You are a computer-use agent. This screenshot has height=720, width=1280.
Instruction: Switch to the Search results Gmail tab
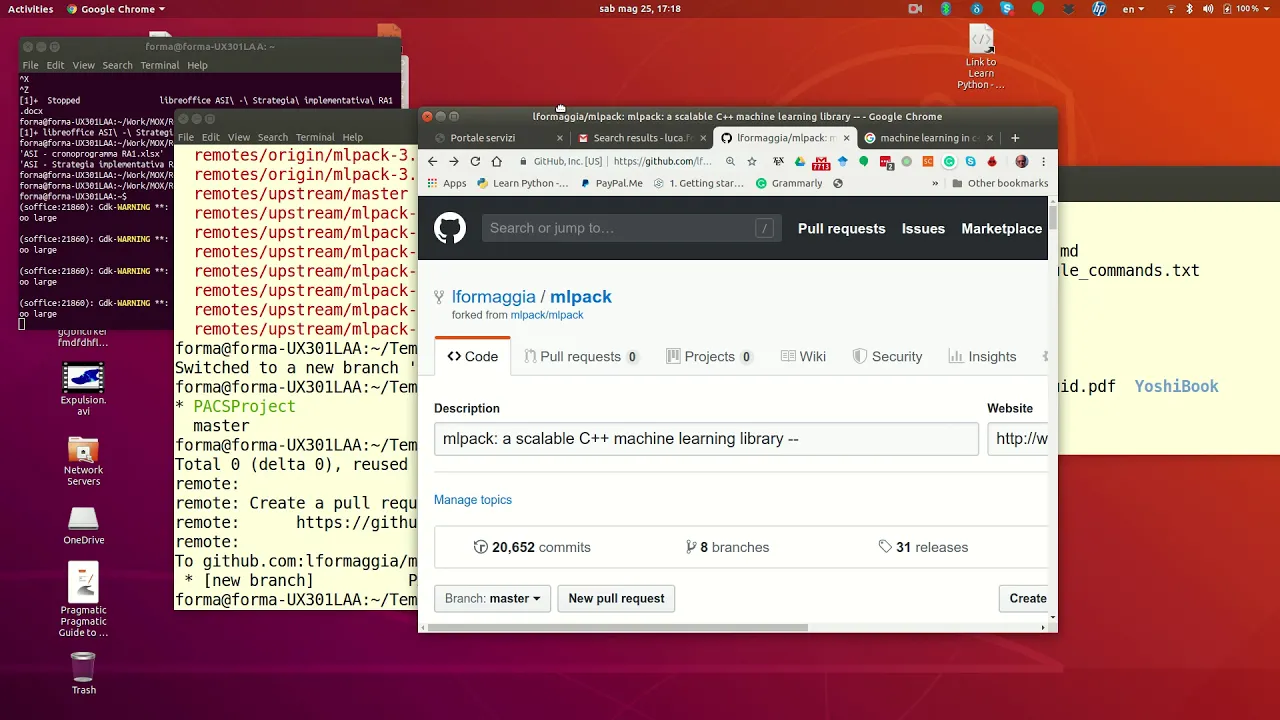click(x=641, y=138)
